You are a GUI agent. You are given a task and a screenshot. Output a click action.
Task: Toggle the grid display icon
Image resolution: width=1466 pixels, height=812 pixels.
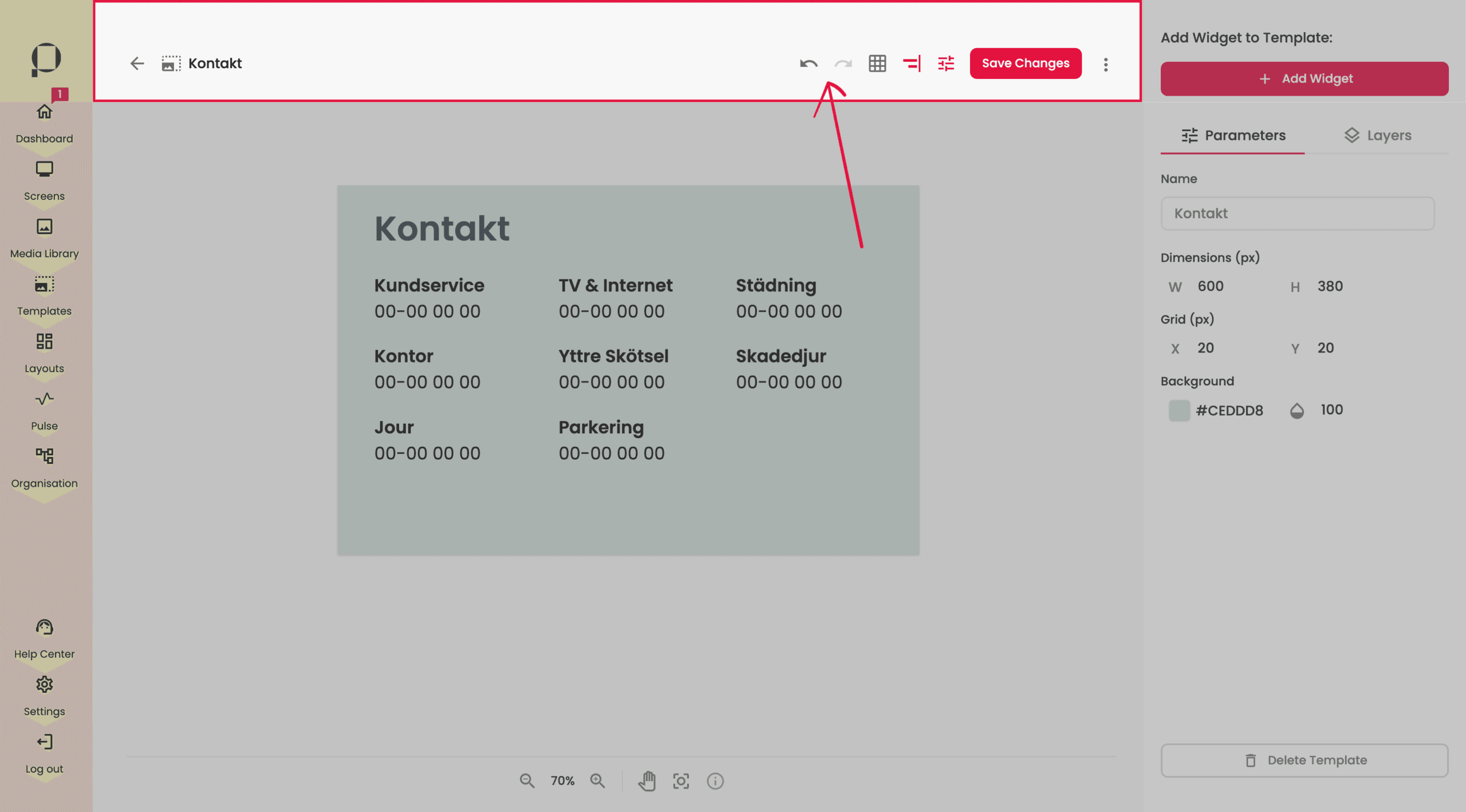click(877, 64)
